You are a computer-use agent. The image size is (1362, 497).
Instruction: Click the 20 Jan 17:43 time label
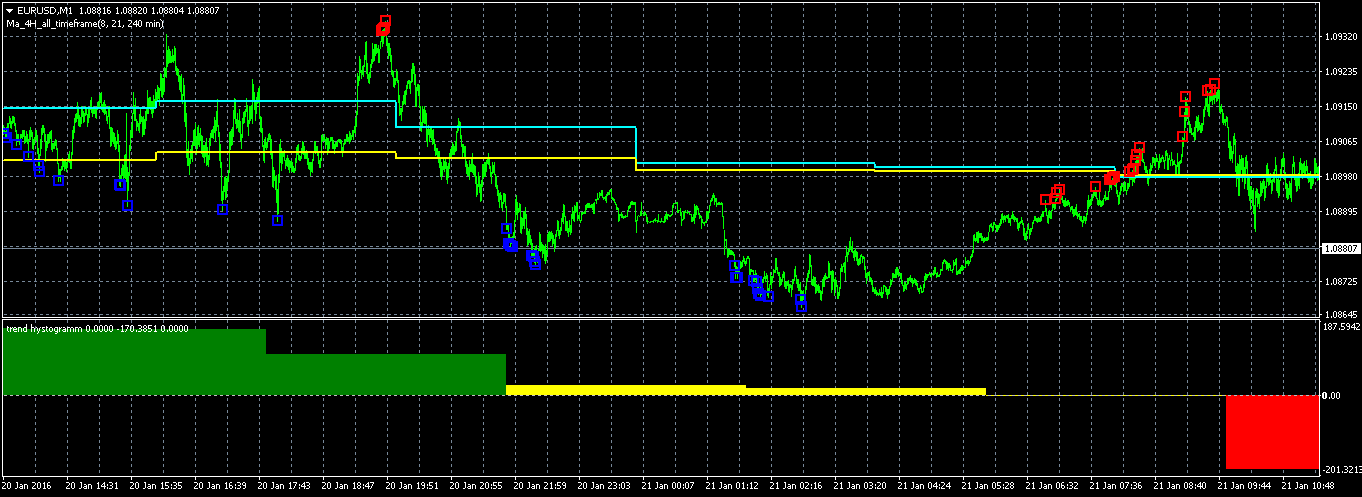click(x=285, y=486)
